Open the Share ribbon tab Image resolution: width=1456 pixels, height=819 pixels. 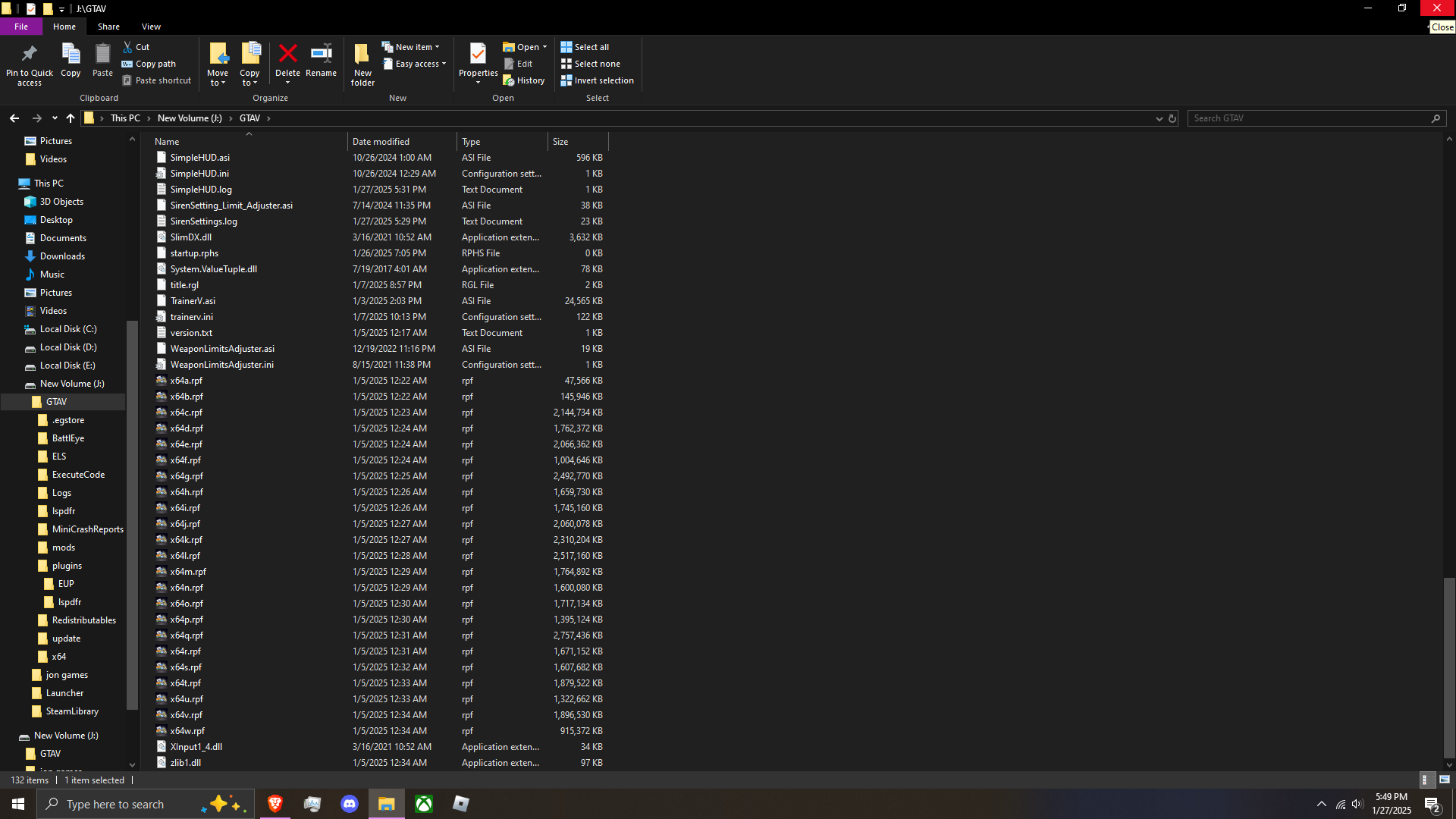point(108,27)
